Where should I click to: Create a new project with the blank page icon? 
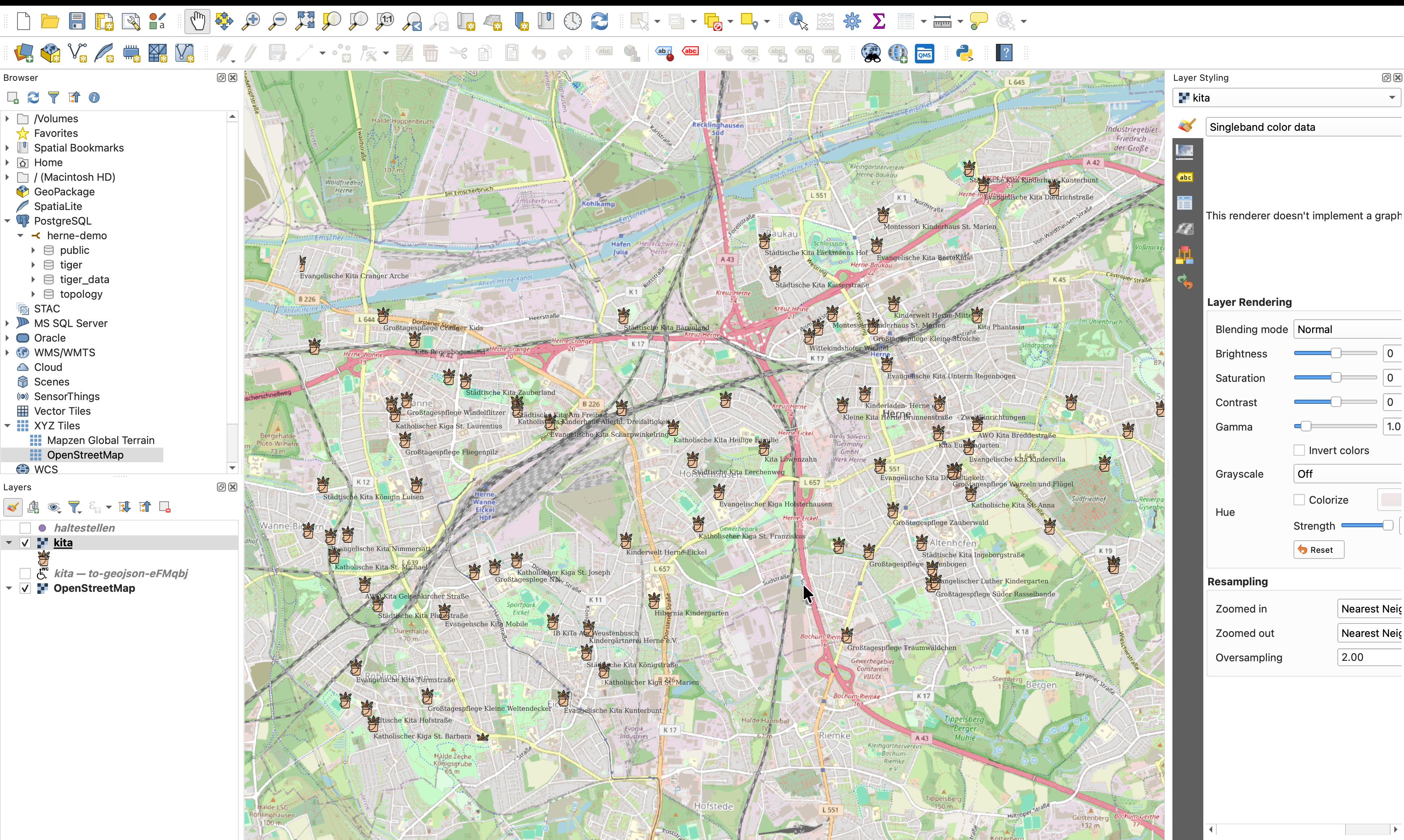23,22
